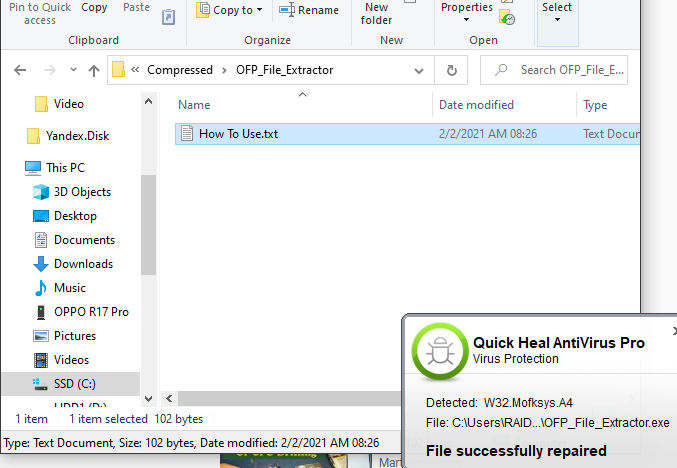
Task: Click the horizontal scroll left arrow
Action: (169, 398)
